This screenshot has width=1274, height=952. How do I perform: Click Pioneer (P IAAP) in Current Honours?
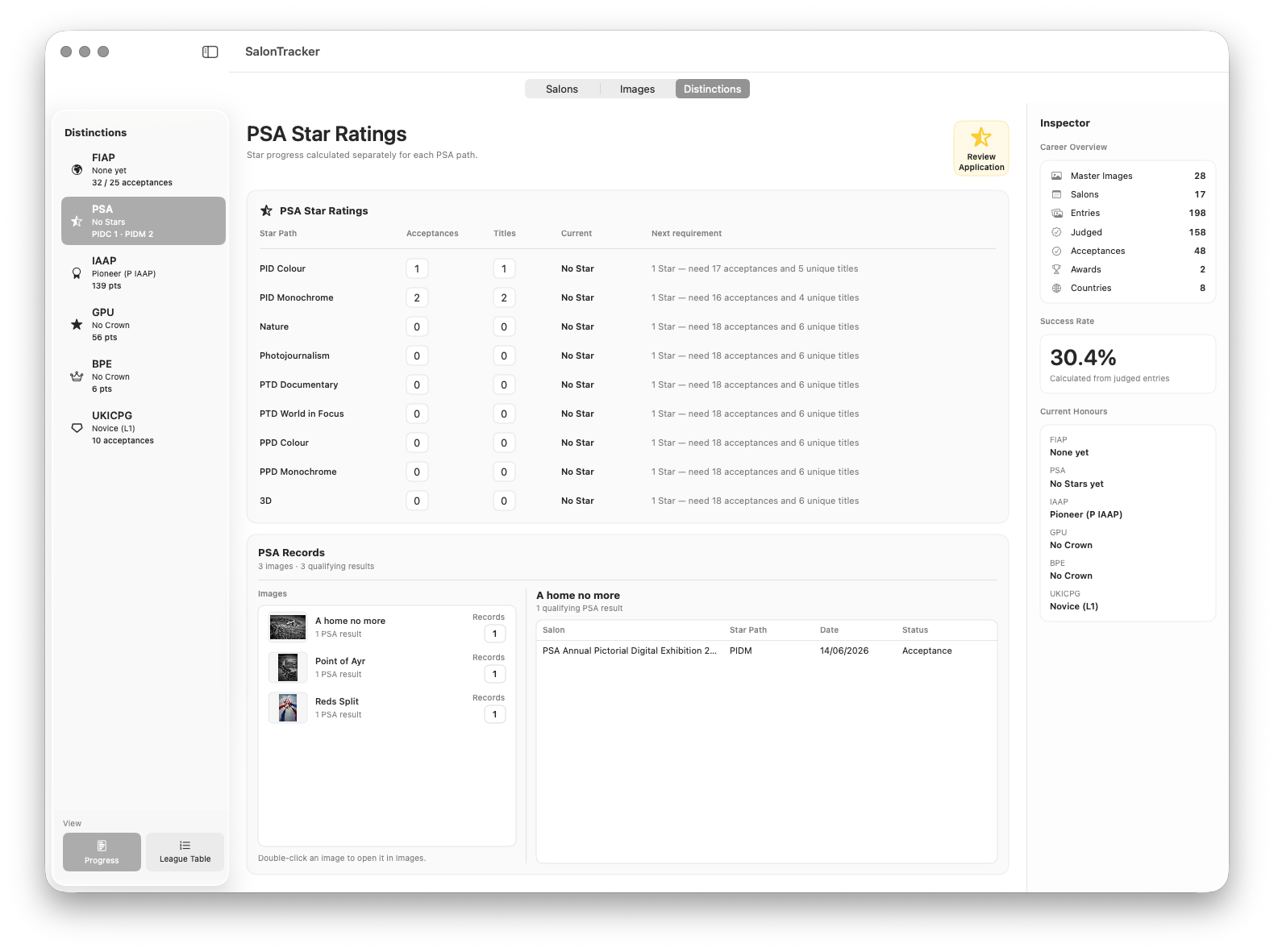click(x=1086, y=514)
